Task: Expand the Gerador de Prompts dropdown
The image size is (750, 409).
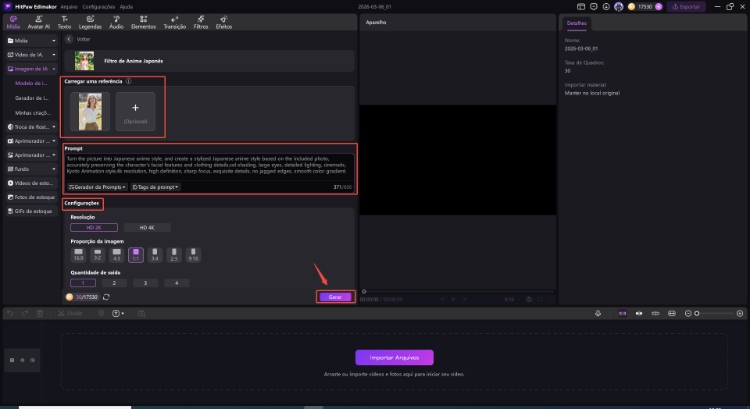Action: click(97, 187)
